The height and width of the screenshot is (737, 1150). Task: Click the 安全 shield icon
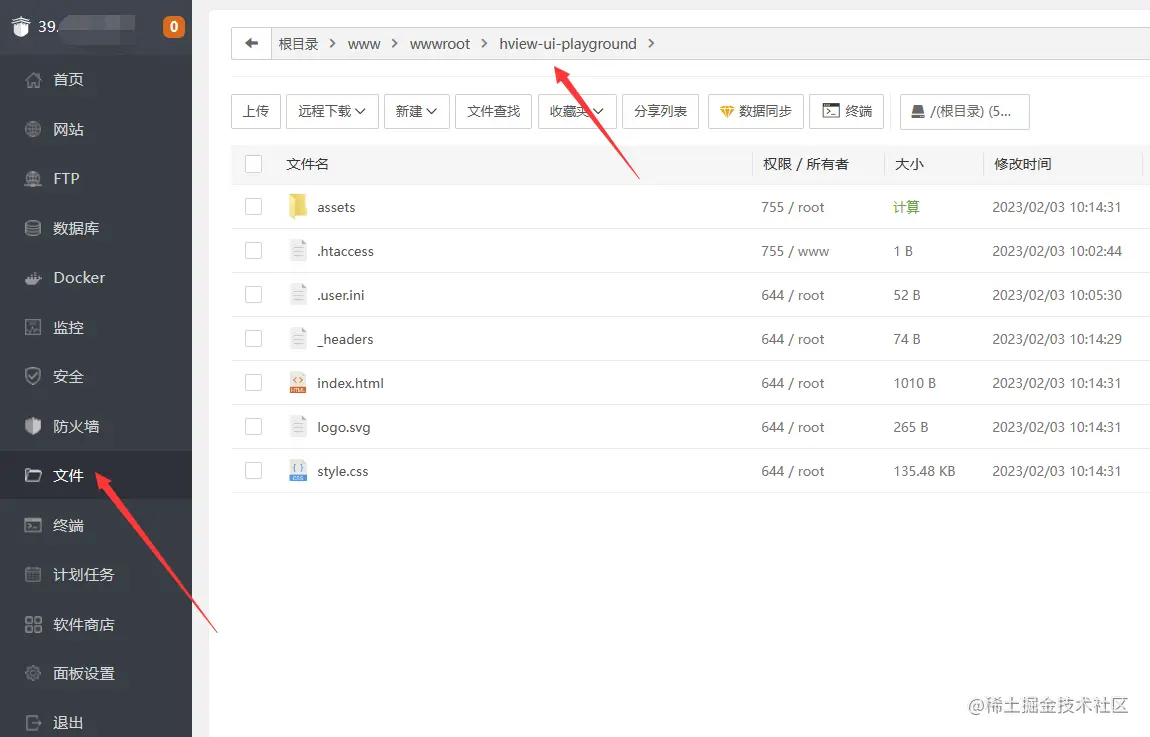33,376
